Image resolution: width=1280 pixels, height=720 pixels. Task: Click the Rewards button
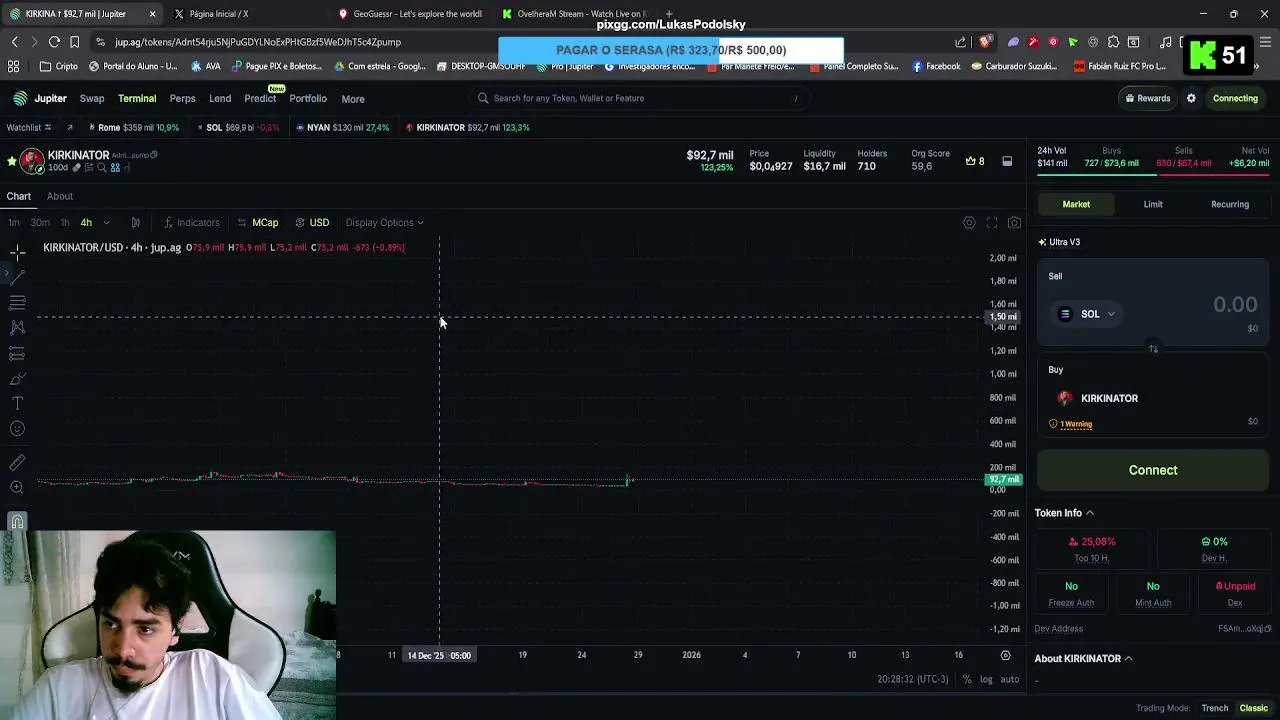[1147, 98]
